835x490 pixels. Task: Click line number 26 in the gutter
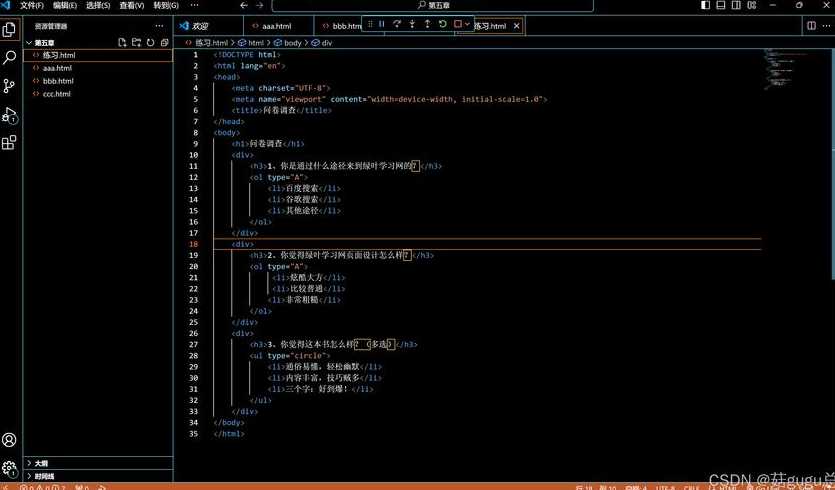pos(193,333)
